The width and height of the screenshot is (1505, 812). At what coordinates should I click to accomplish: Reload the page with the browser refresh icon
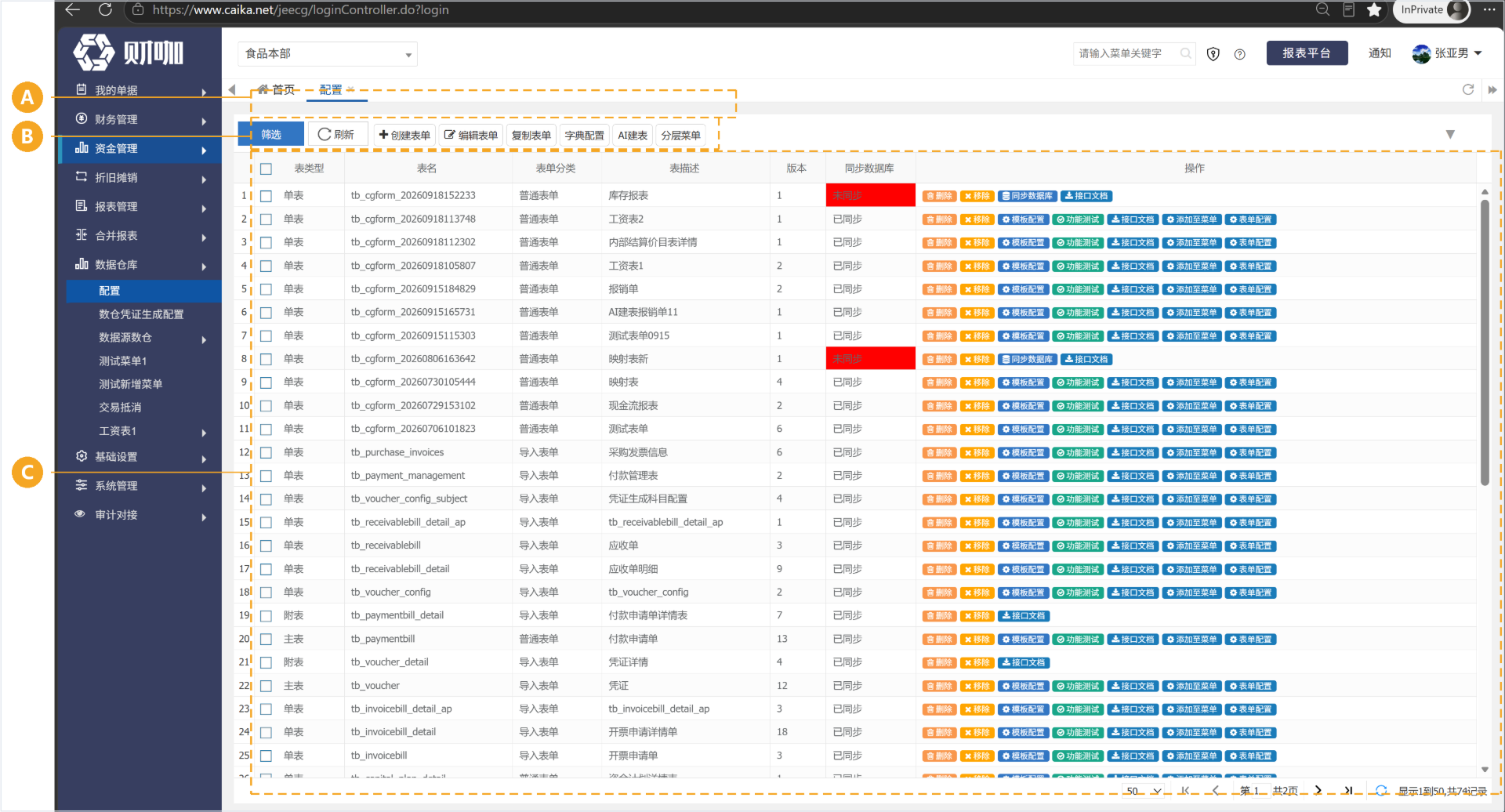(105, 9)
